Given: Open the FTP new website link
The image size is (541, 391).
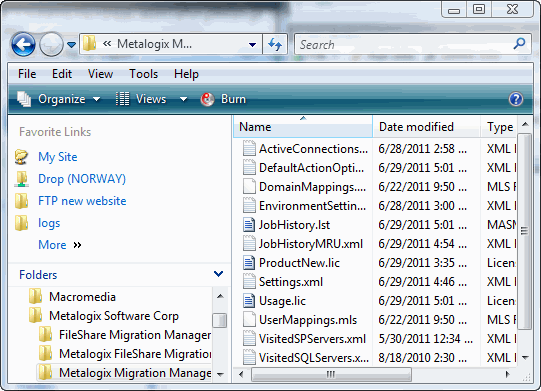Looking at the screenshot, I should pos(82,201).
